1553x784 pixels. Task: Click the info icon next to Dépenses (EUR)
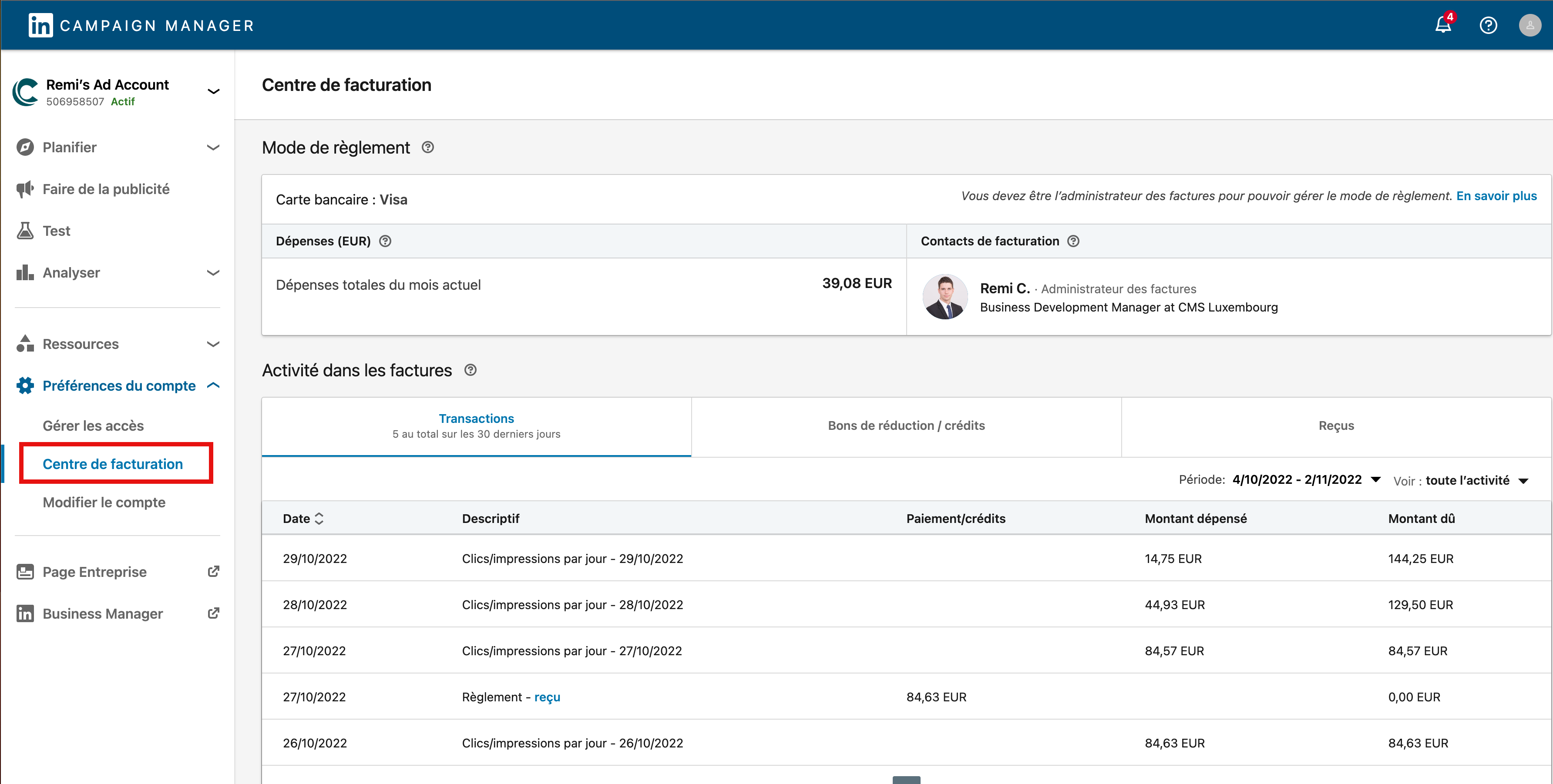[x=385, y=241]
